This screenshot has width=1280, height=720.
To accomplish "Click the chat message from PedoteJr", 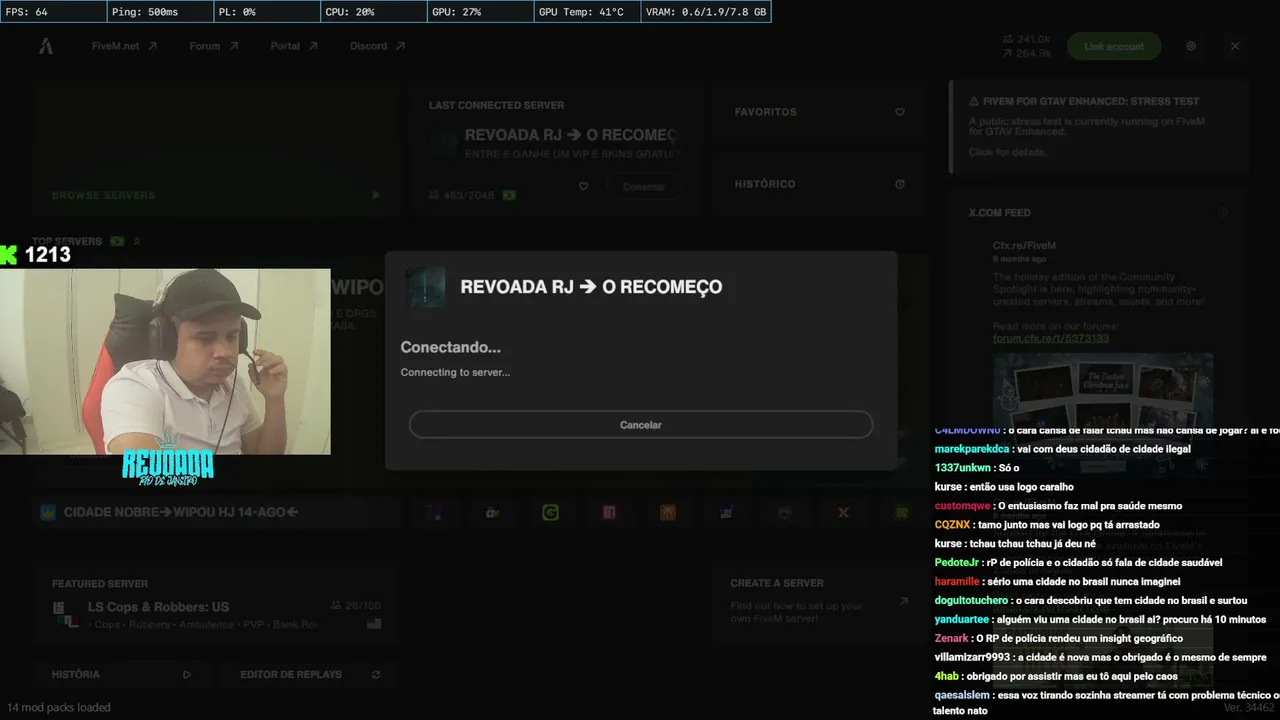I will 1078,563.
